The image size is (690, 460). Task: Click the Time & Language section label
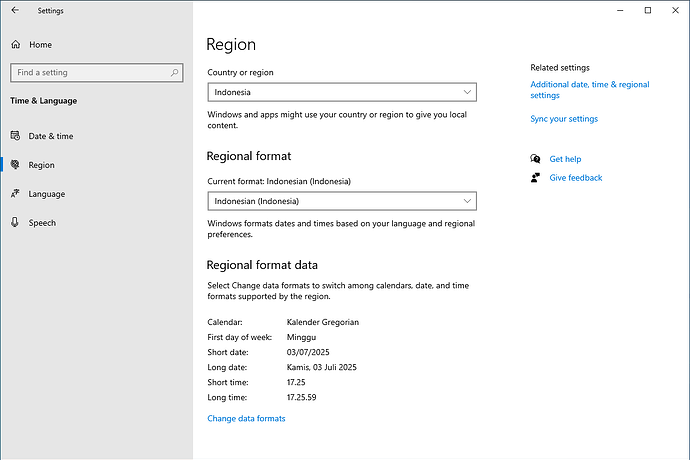[44, 101]
